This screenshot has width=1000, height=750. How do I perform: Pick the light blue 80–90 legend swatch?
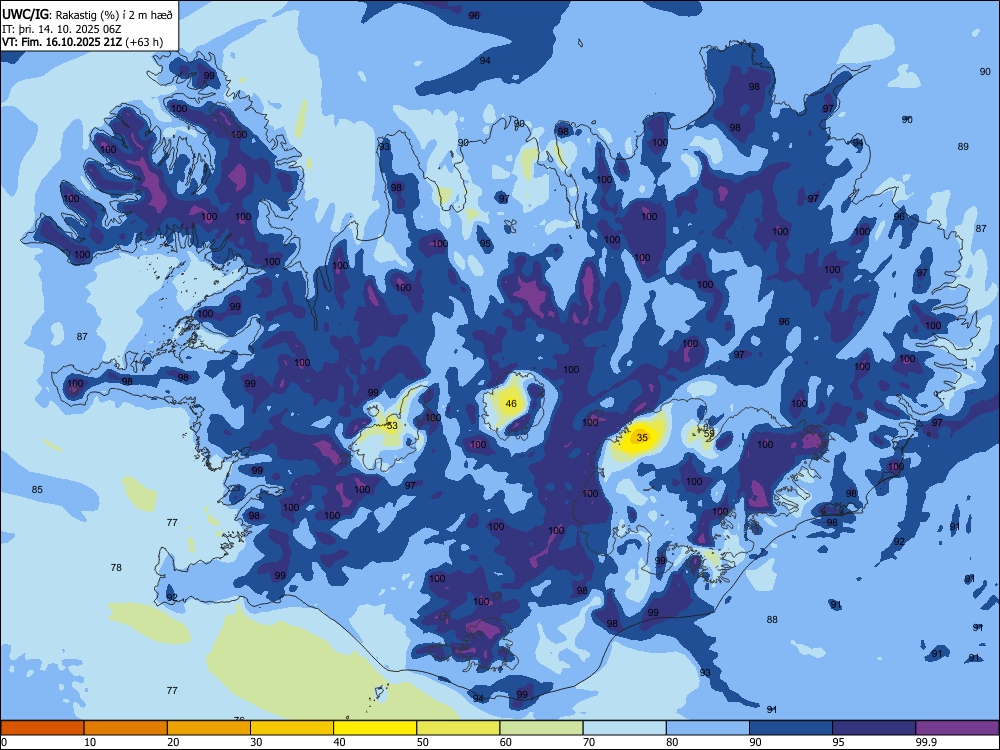[x=708, y=728]
